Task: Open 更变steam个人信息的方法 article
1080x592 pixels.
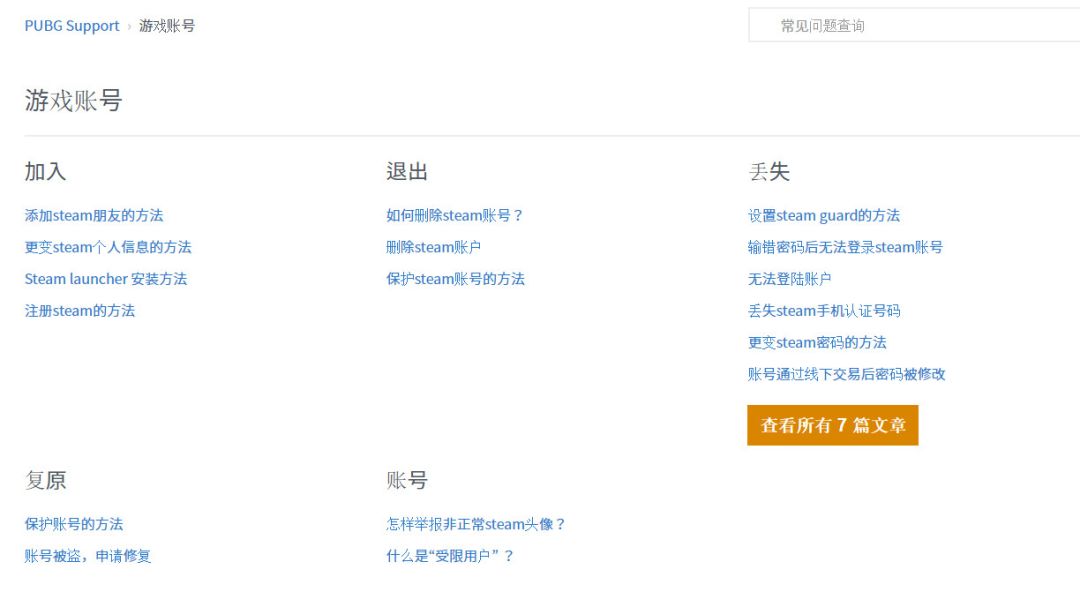Action: [x=108, y=247]
